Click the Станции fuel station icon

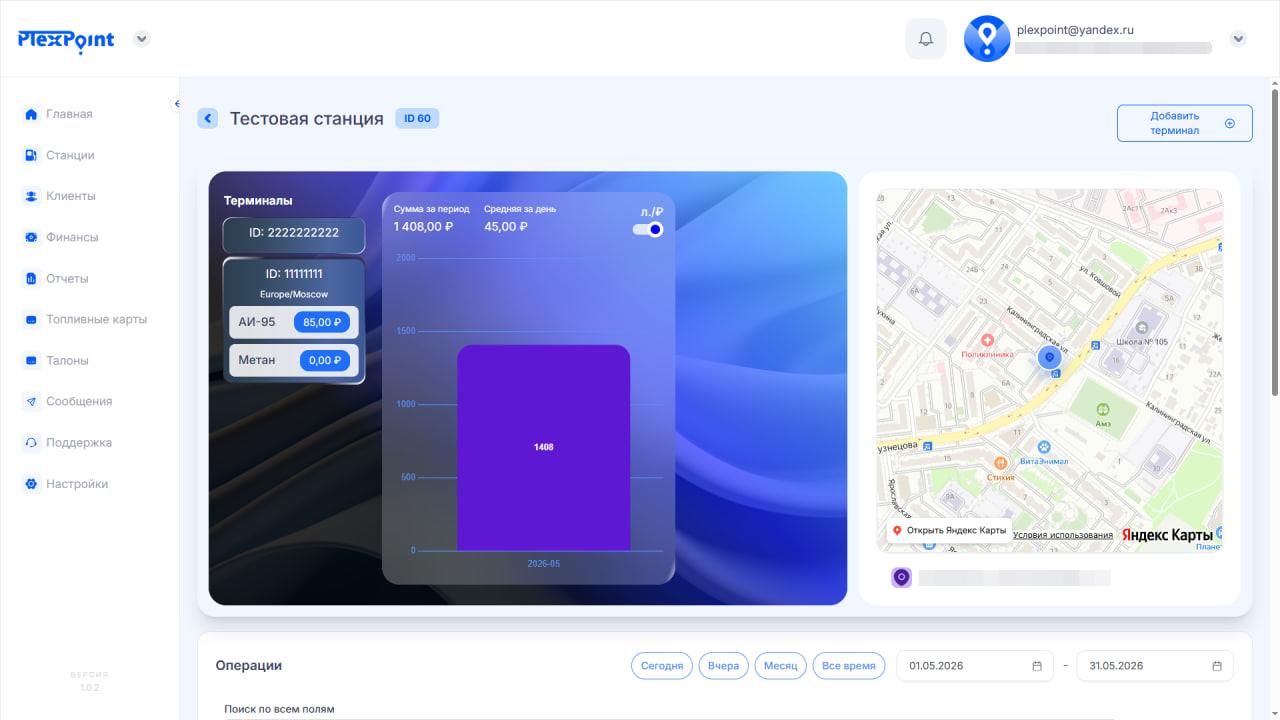31,155
